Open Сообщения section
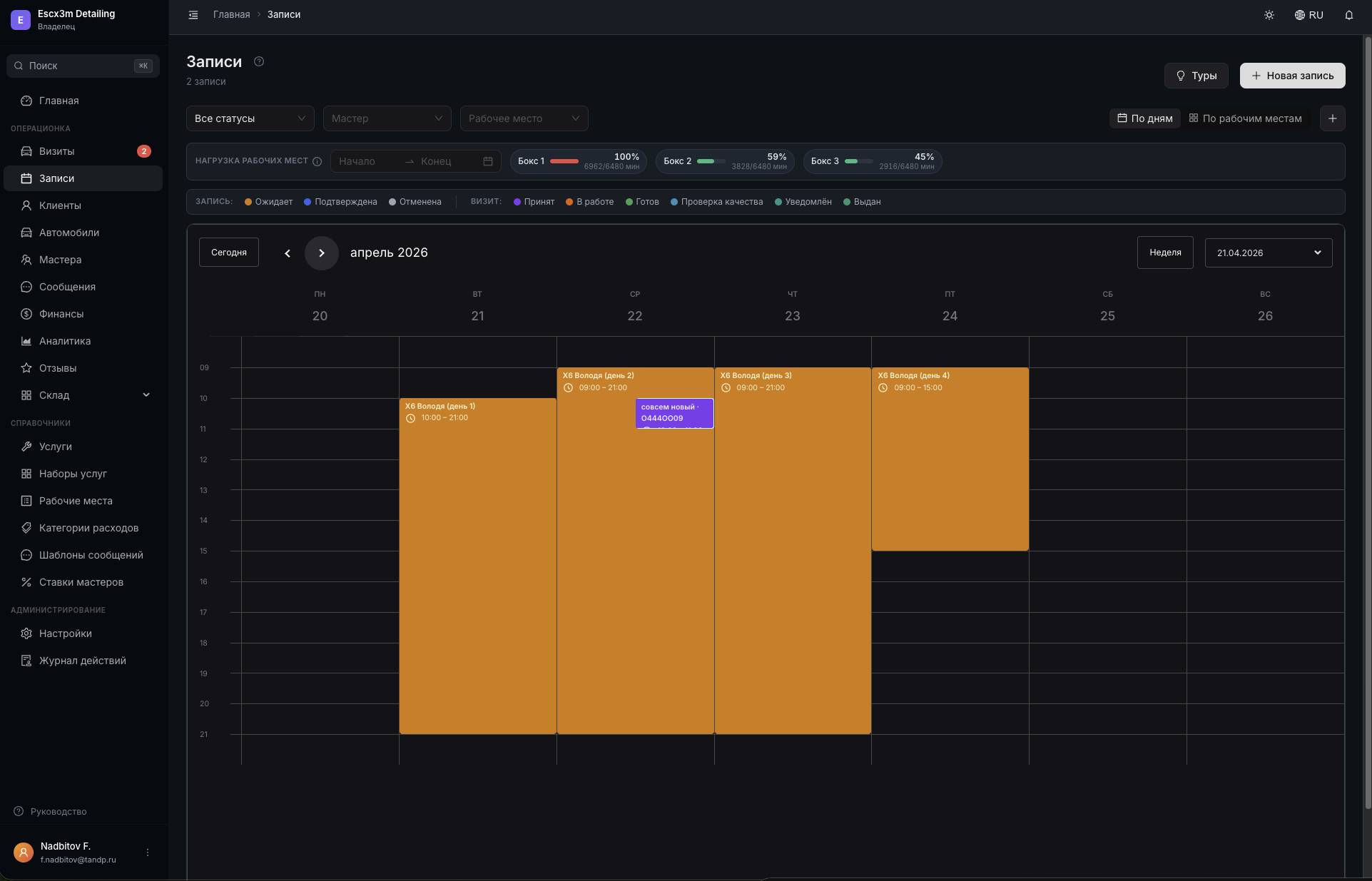The image size is (1372, 881). pos(83,287)
